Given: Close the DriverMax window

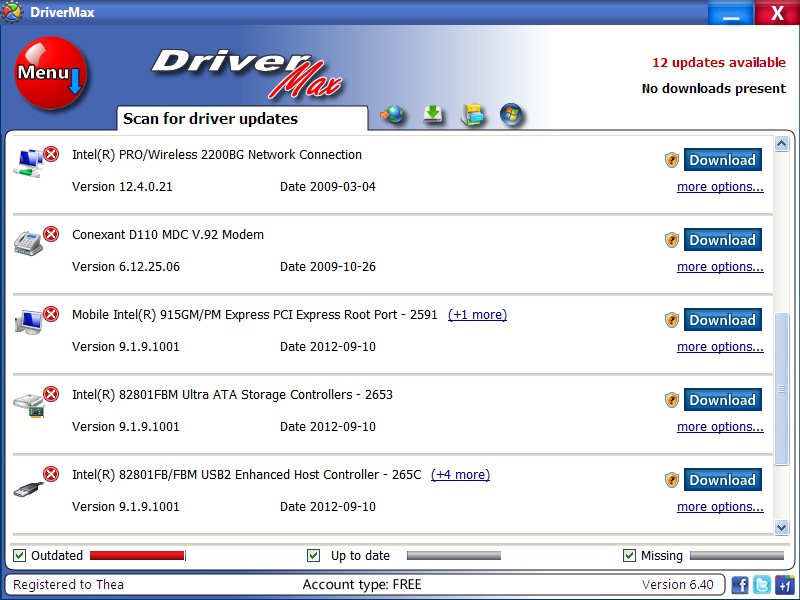Looking at the screenshot, I should [777, 12].
